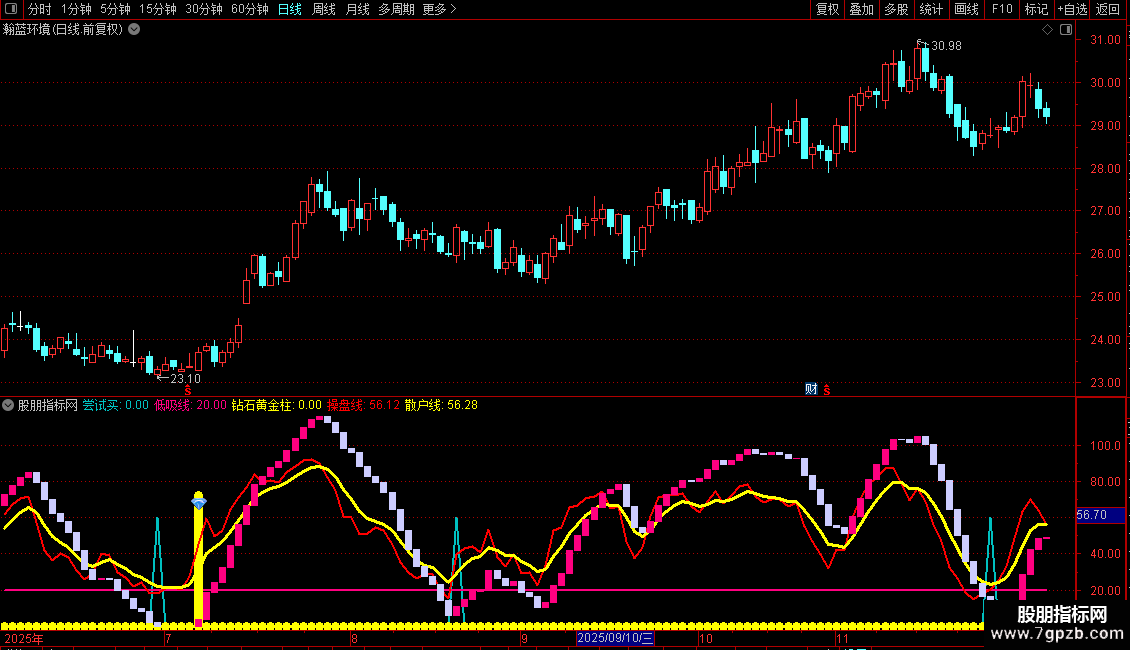Expand the 股朋指标网 indicator dropdown
This screenshot has height=650, width=1130.
pos(8,406)
